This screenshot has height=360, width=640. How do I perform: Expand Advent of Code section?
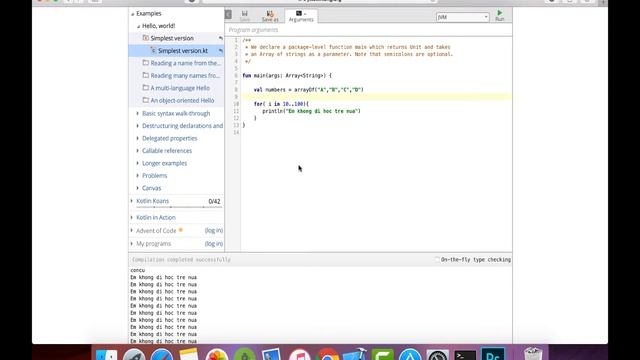(132, 231)
